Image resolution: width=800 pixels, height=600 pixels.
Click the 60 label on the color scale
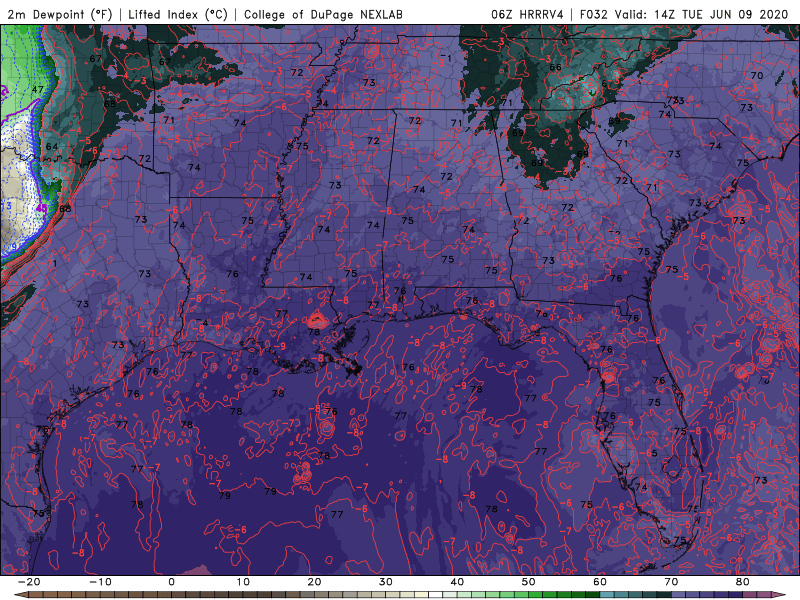[x=600, y=582]
